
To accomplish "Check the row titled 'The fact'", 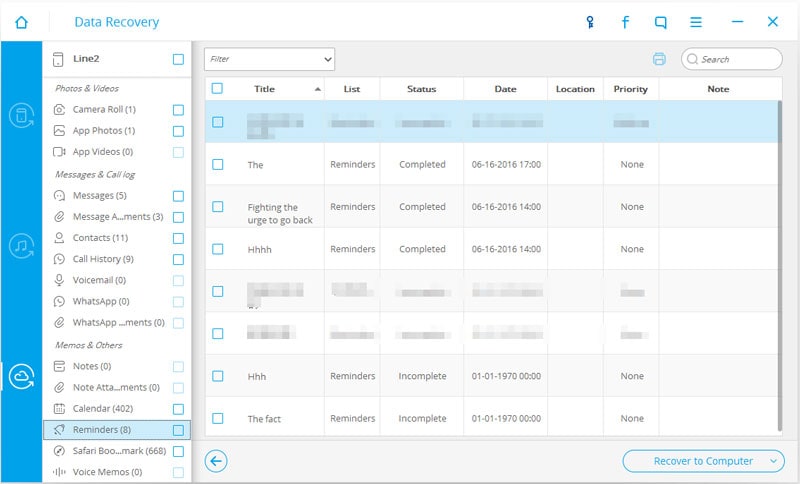I will tap(218, 418).
